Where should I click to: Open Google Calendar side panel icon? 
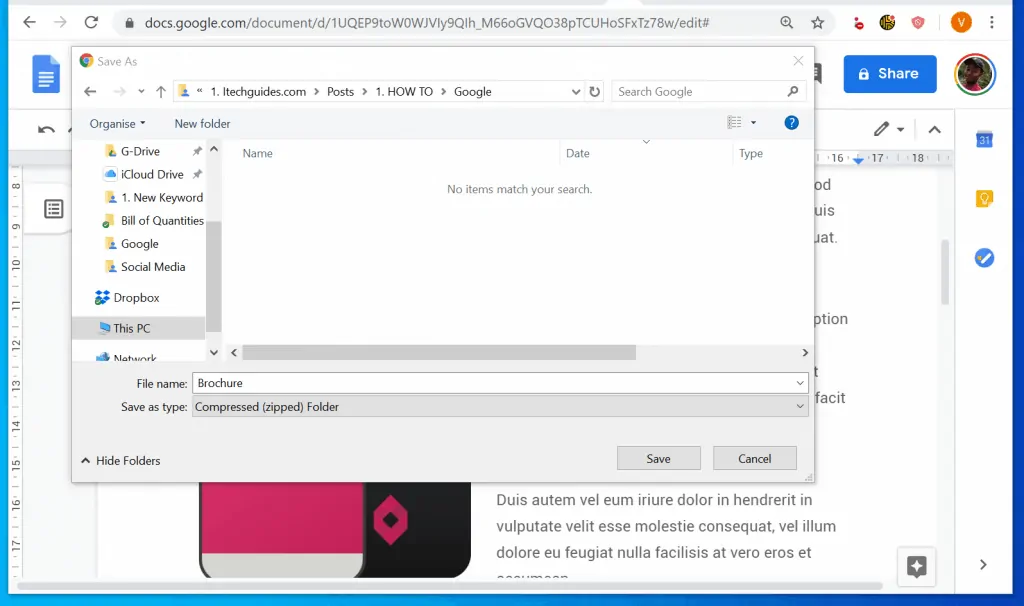[984, 140]
